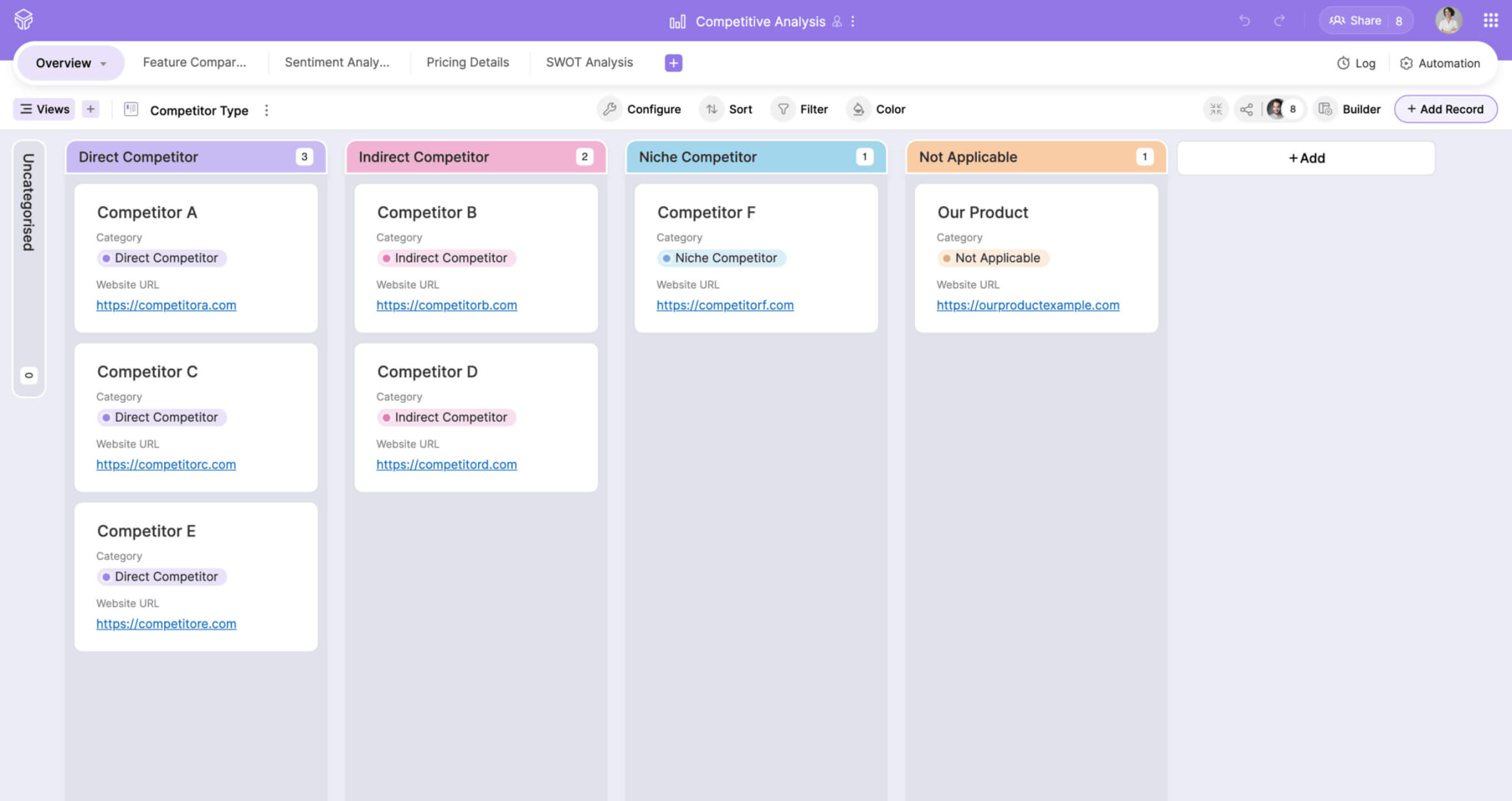1512x801 pixels.
Task: Click the collapse cards icon in toolbar
Action: tap(1216, 109)
